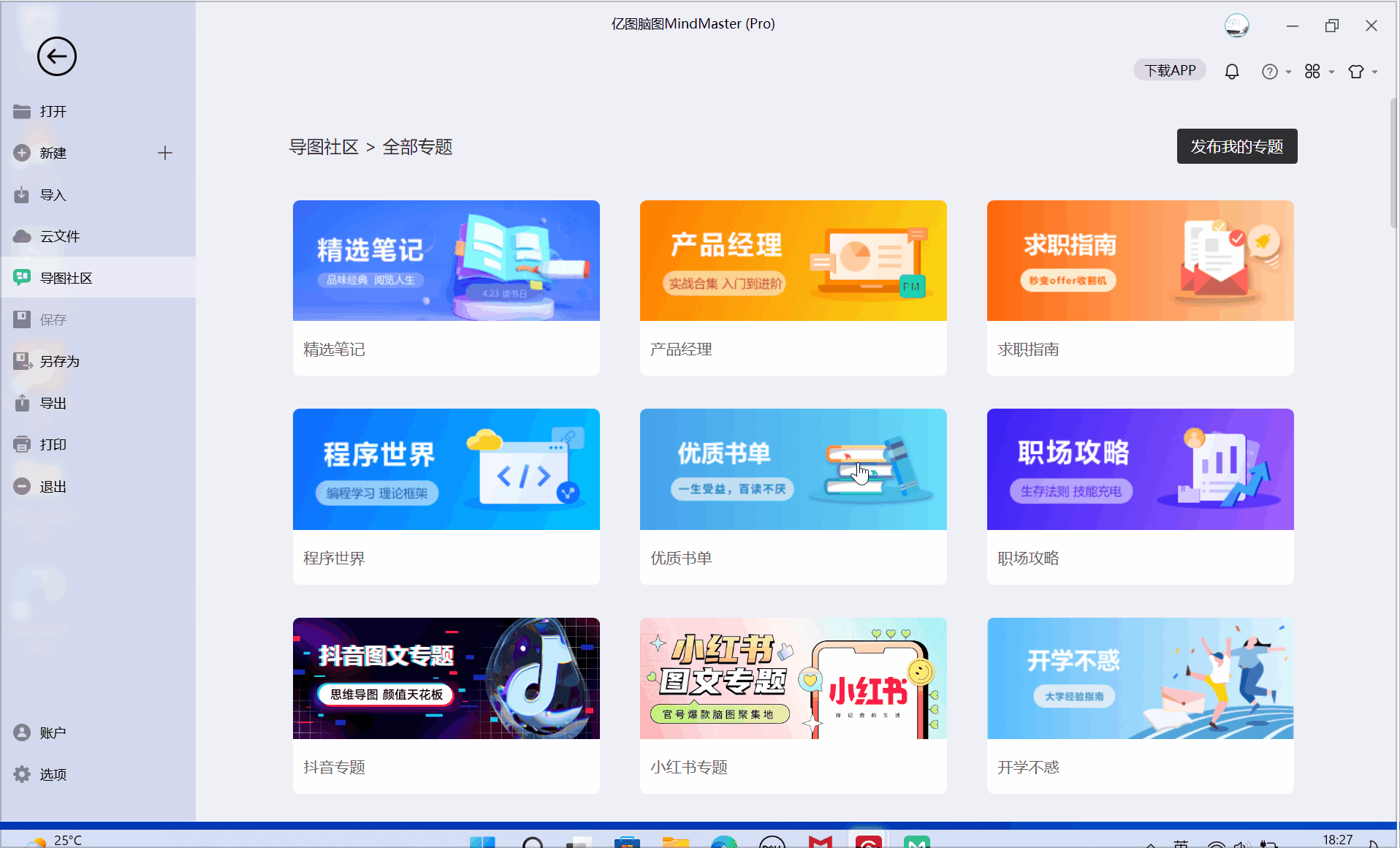1400x848 pixels.
Task: Click the floppy disk icon beside 保存
Action: 22,319
